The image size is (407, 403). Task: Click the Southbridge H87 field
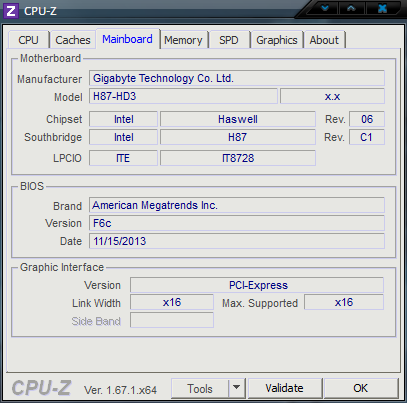click(238, 137)
